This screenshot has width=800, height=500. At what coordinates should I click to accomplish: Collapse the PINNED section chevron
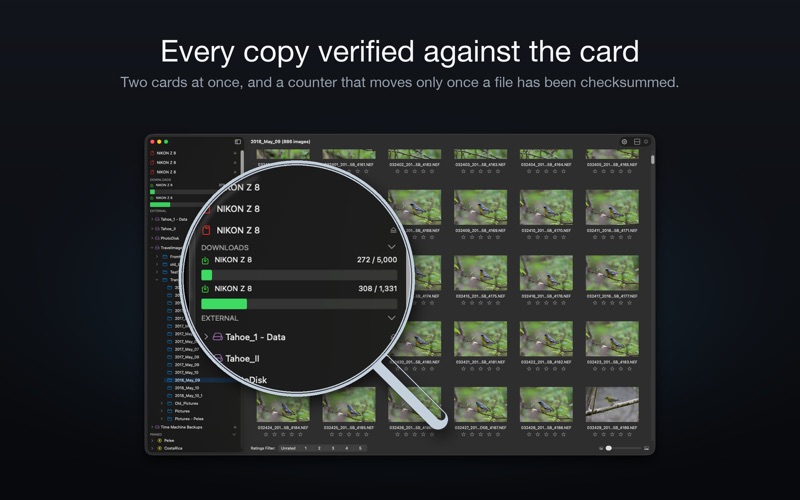coord(234,434)
